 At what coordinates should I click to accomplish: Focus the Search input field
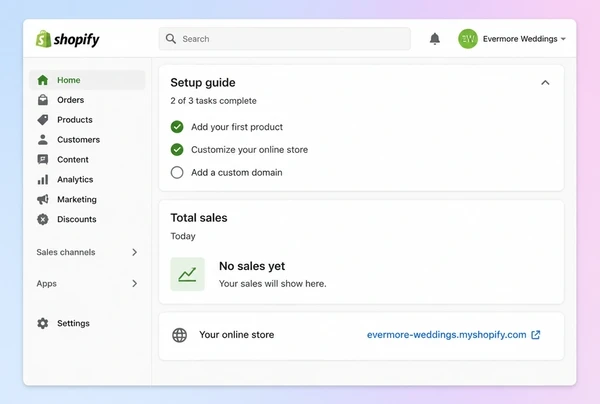pyautogui.click(x=285, y=39)
